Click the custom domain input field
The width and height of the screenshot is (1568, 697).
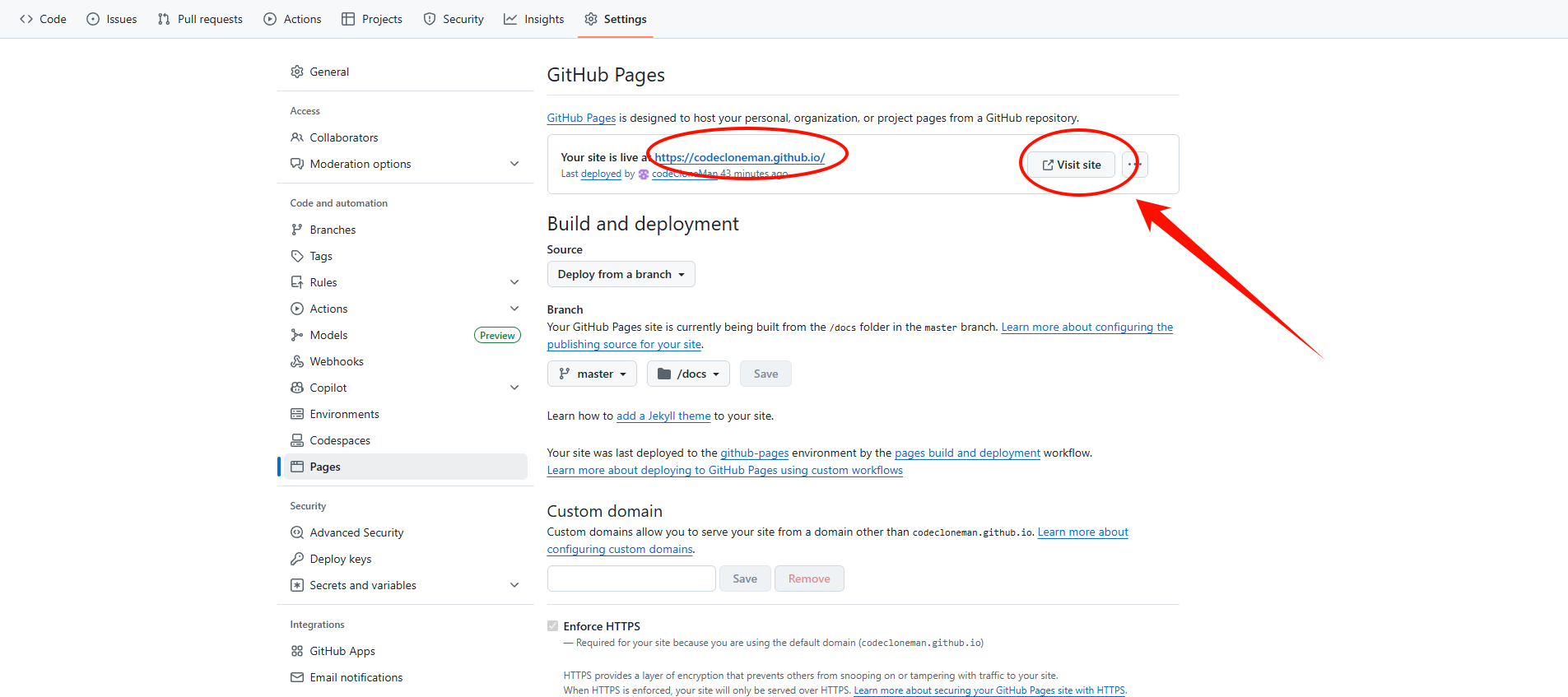(x=631, y=579)
